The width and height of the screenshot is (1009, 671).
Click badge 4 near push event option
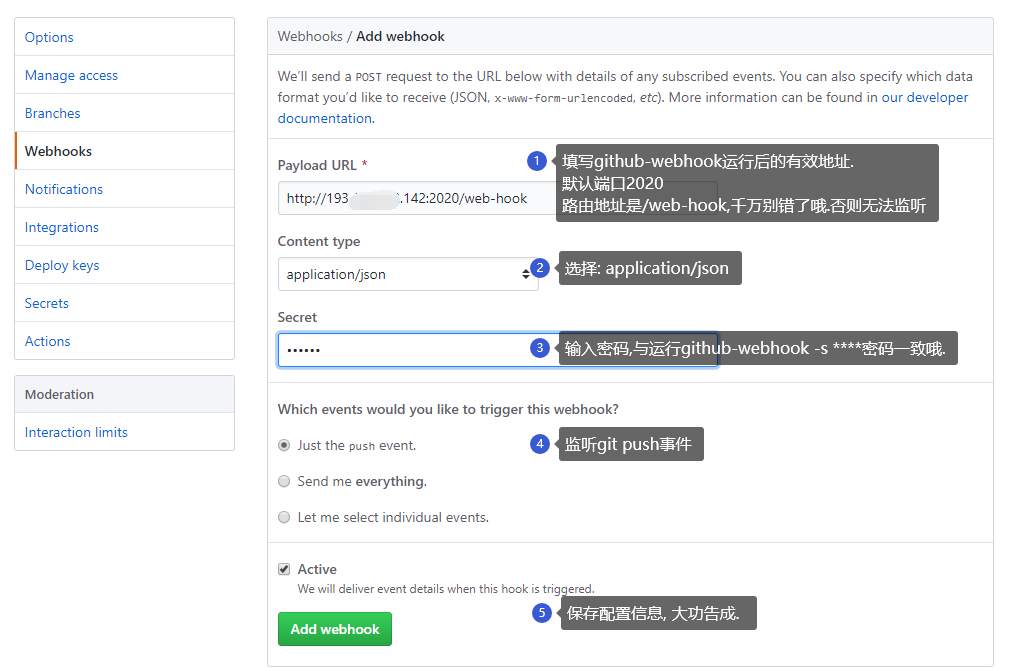(x=540, y=443)
